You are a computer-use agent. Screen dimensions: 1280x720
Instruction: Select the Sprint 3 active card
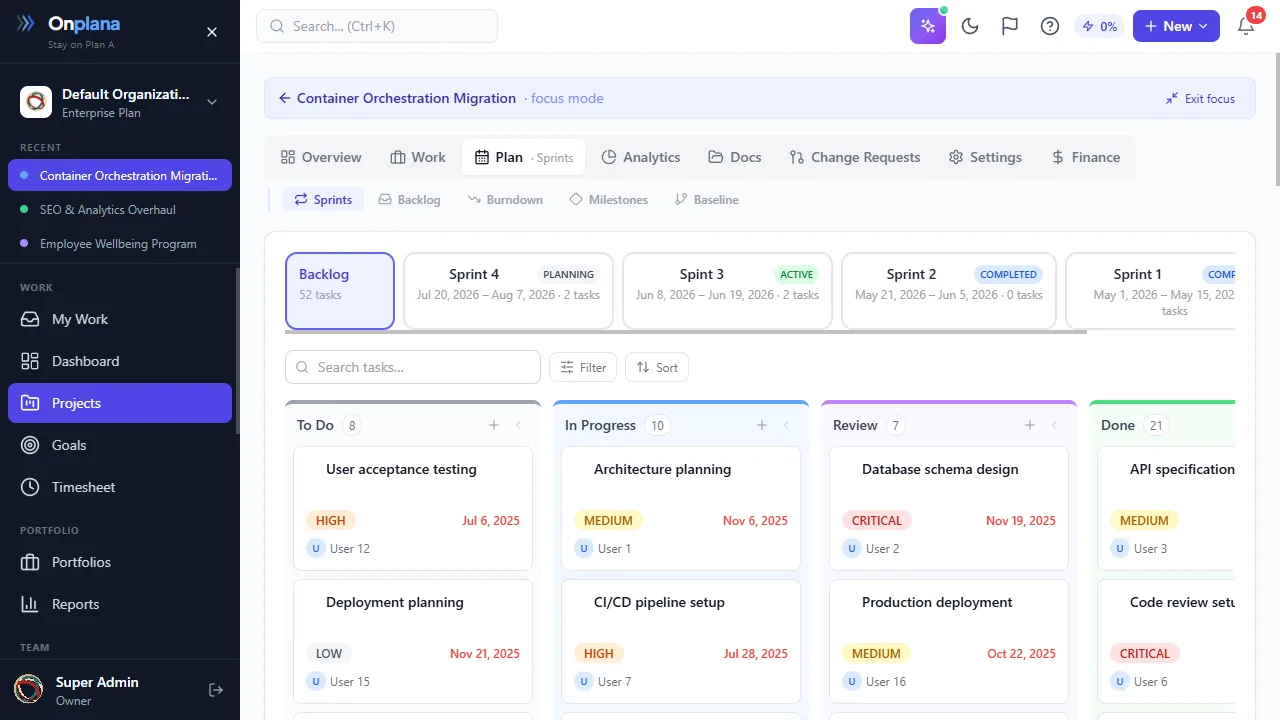coord(727,291)
